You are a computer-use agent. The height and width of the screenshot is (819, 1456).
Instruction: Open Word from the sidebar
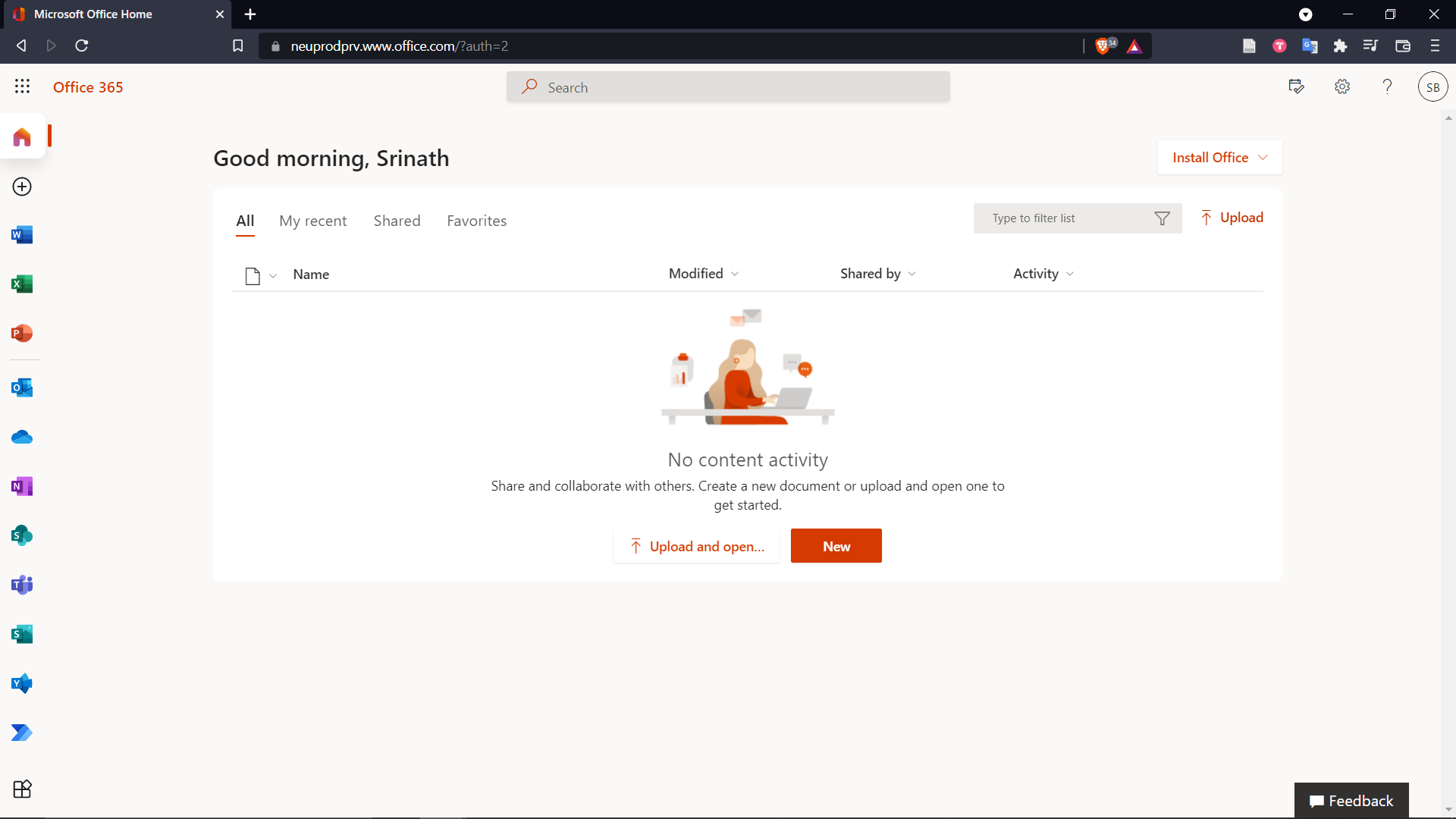(x=22, y=235)
